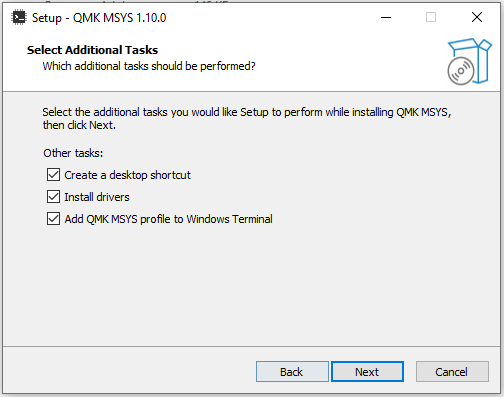The height and width of the screenshot is (397, 504).
Task: Uncheck the Create a desktop shortcut checkbox
Action: [x=53, y=175]
